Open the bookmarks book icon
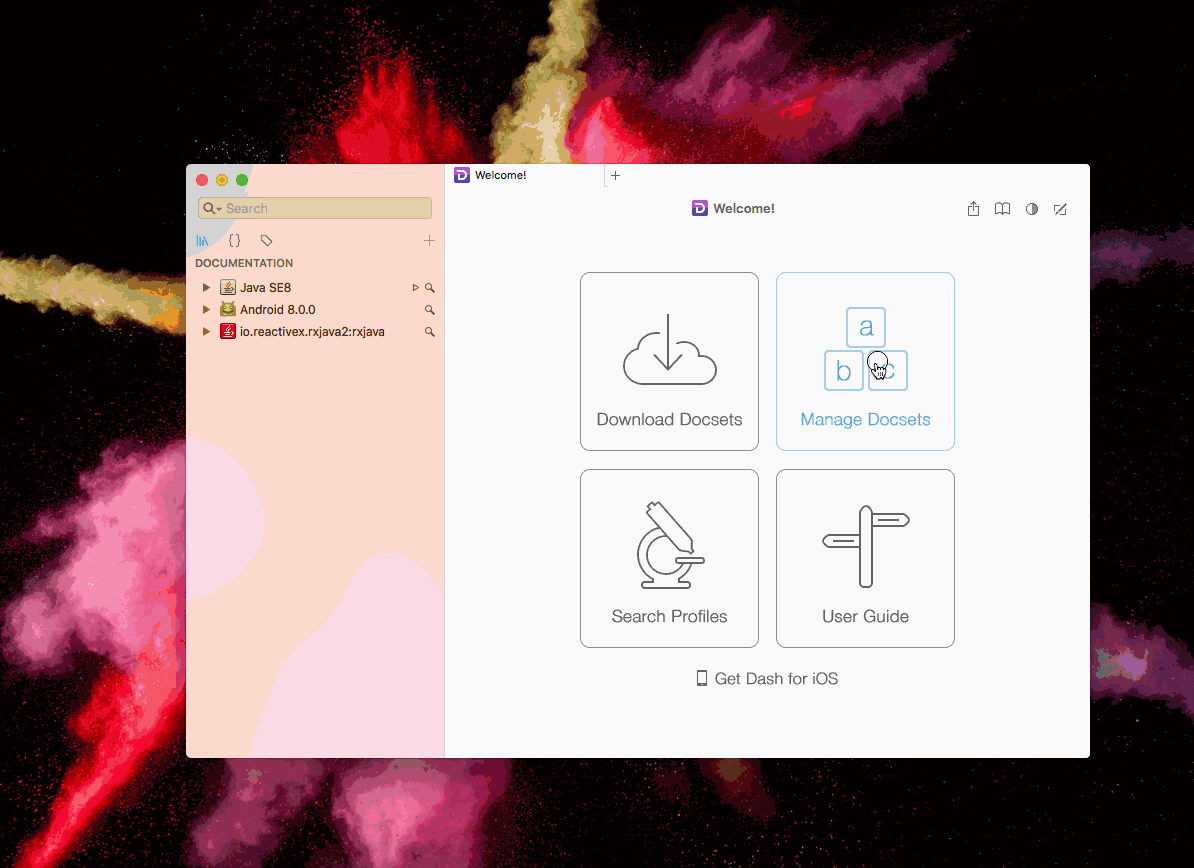Image resolution: width=1194 pixels, height=868 pixels. [1002, 209]
